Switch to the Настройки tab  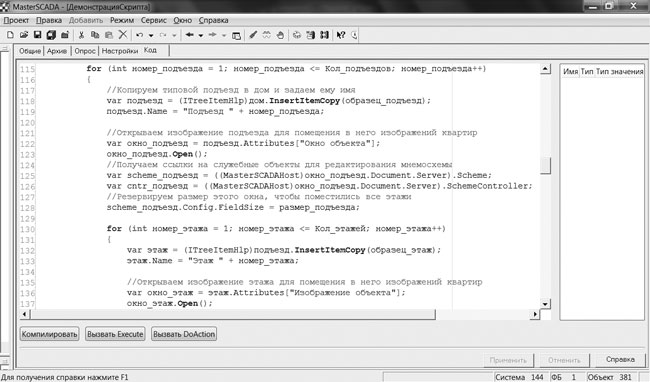[120, 51]
